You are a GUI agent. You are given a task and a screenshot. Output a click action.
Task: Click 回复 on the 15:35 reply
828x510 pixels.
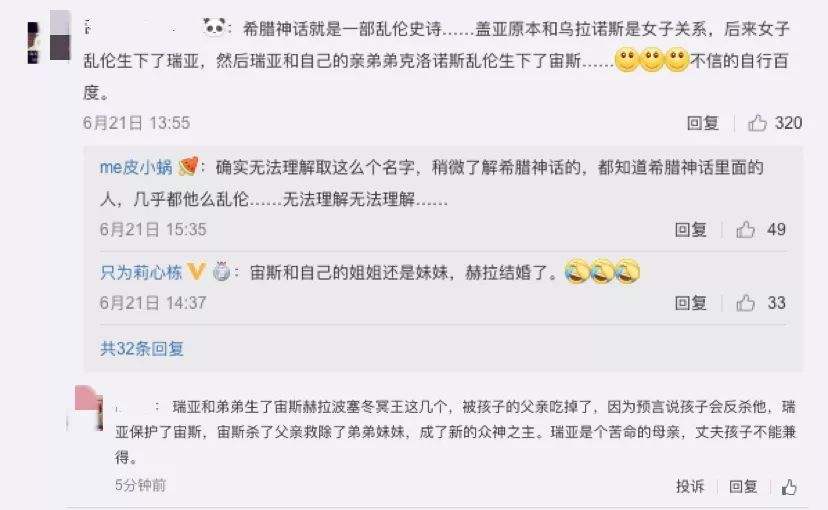(x=691, y=230)
